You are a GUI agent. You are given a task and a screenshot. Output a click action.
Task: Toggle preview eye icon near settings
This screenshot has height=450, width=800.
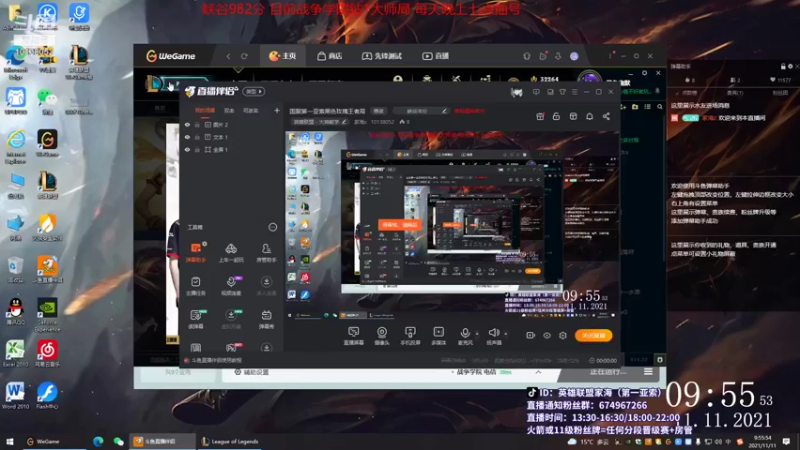tap(547, 335)
